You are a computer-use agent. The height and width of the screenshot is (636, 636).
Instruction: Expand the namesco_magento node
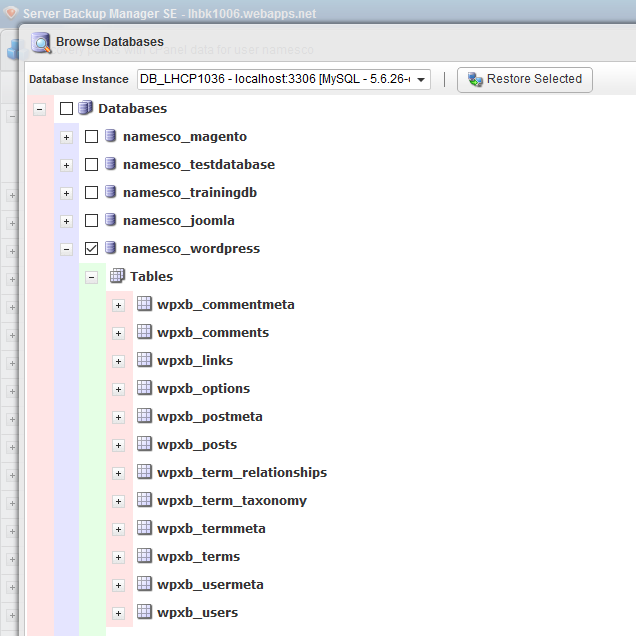[67, 138]
